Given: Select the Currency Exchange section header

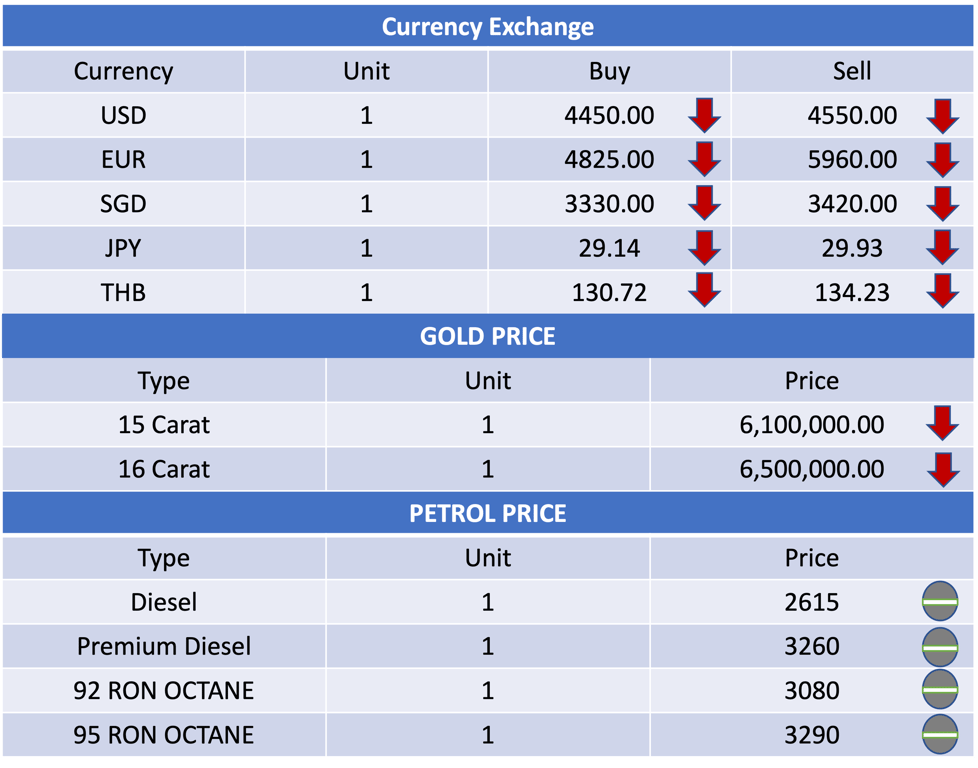Looking at the screenshot, I should (488, 26).
